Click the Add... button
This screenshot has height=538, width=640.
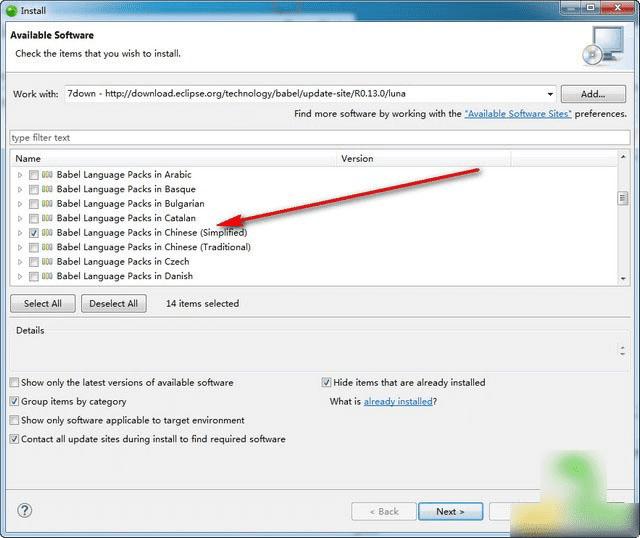[x=593, y=94]
